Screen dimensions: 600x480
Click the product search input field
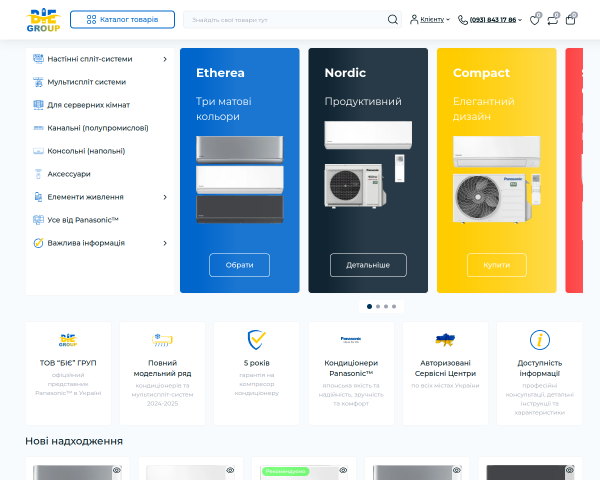tap(287, 20)
